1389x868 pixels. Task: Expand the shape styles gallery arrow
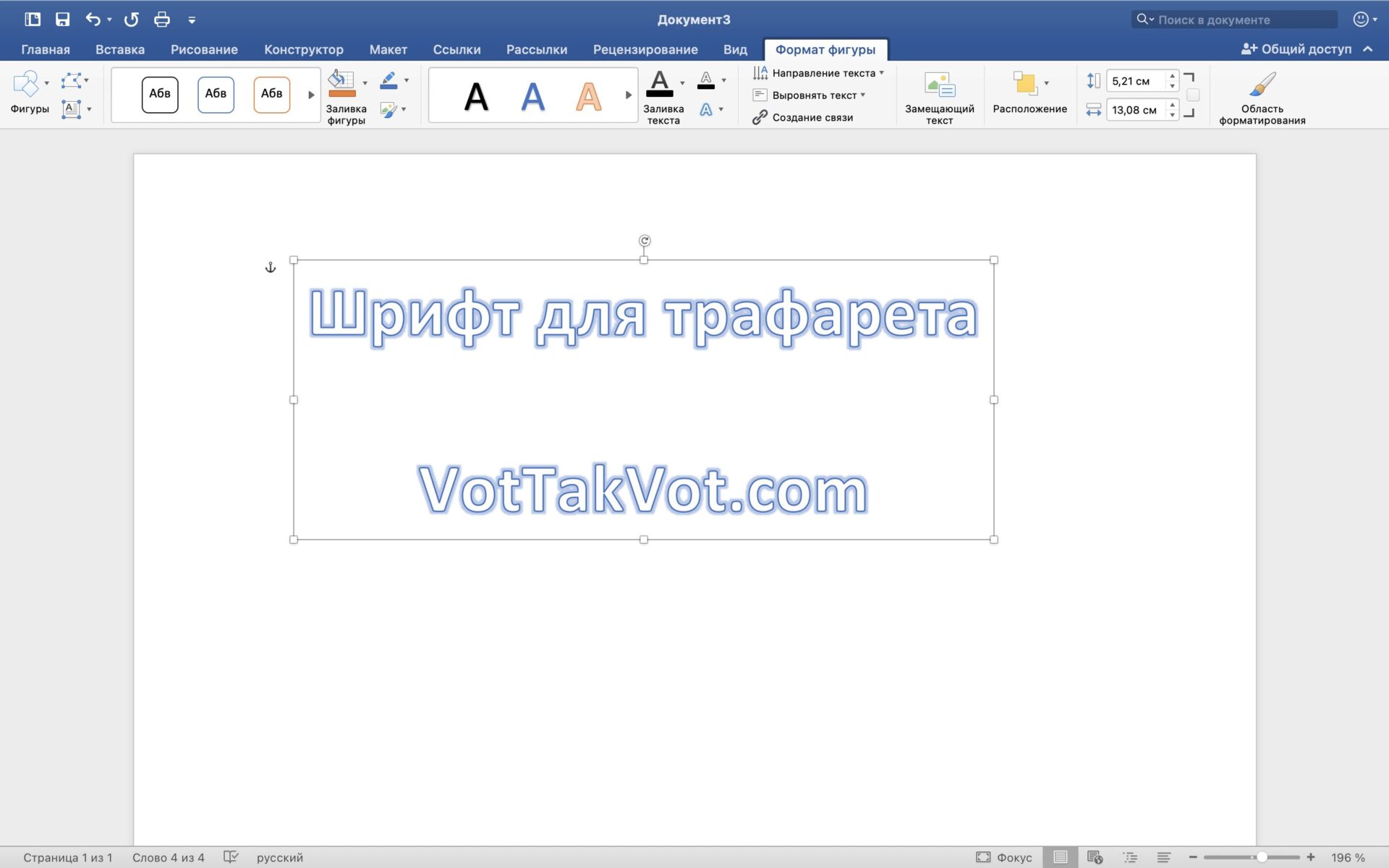[312, 95]
